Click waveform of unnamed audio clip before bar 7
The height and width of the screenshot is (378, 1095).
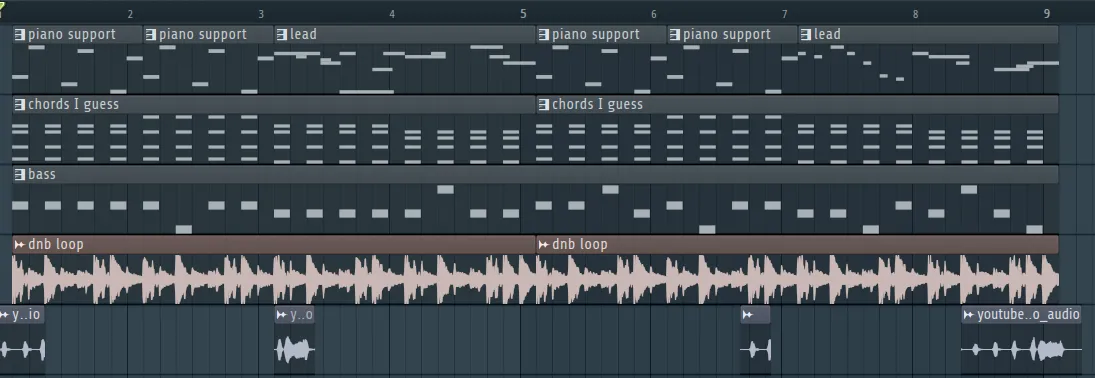pos(756,349)
